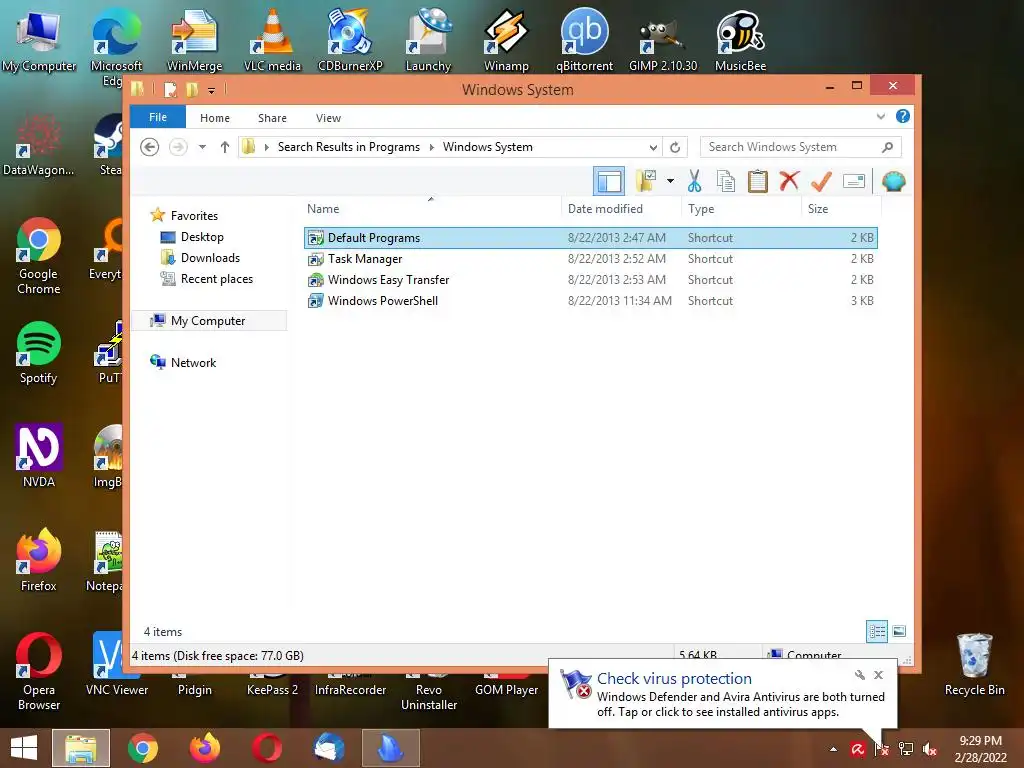Launch Chrome from the taskbar

(142, 748)
